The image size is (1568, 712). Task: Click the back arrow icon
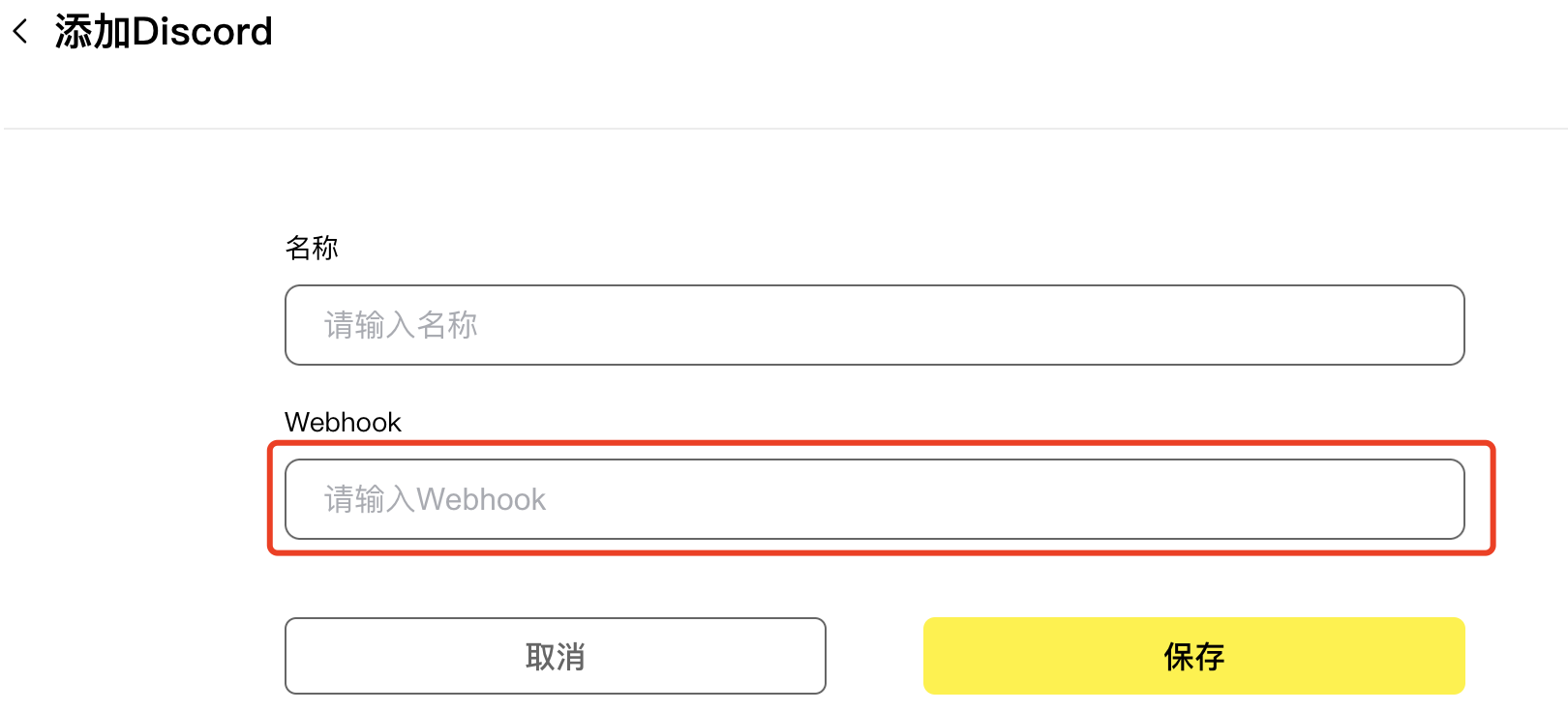[x=20, y=32]
